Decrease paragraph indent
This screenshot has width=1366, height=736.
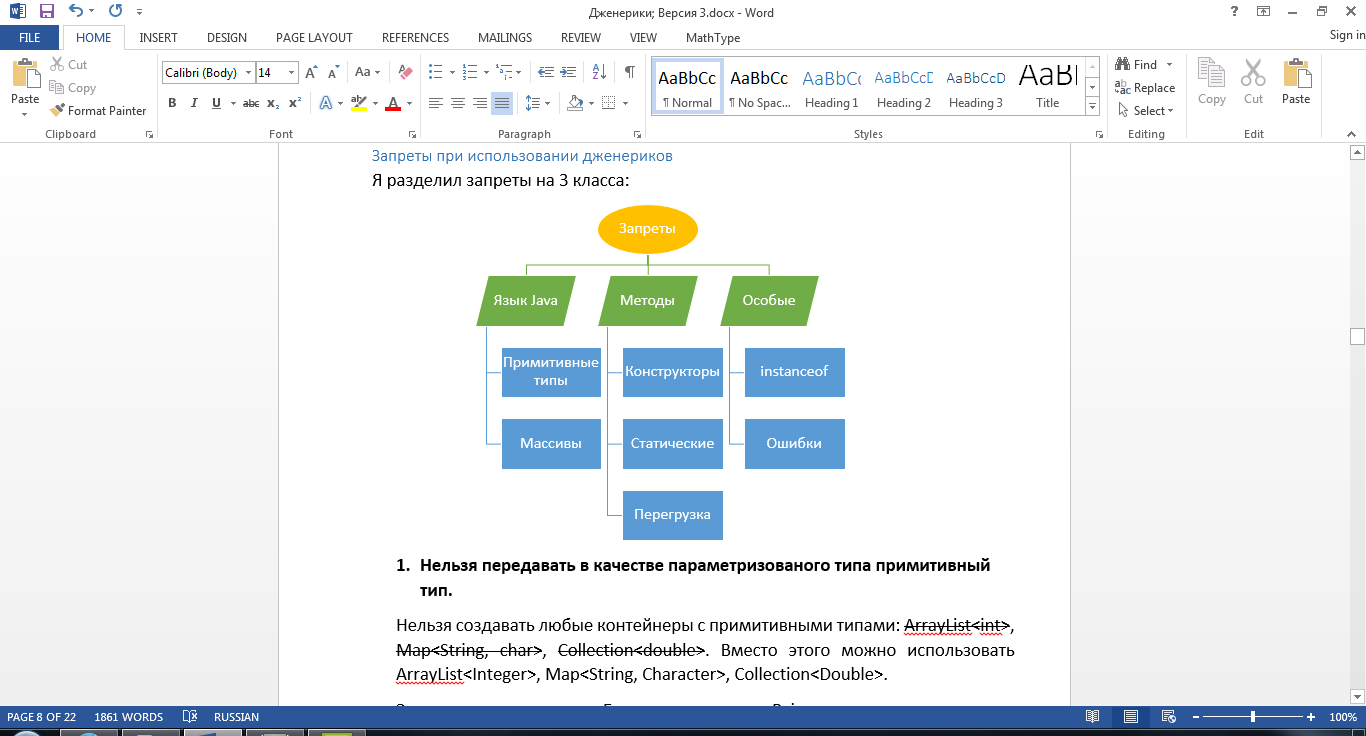pyautogui.click(x=546, y=72)
